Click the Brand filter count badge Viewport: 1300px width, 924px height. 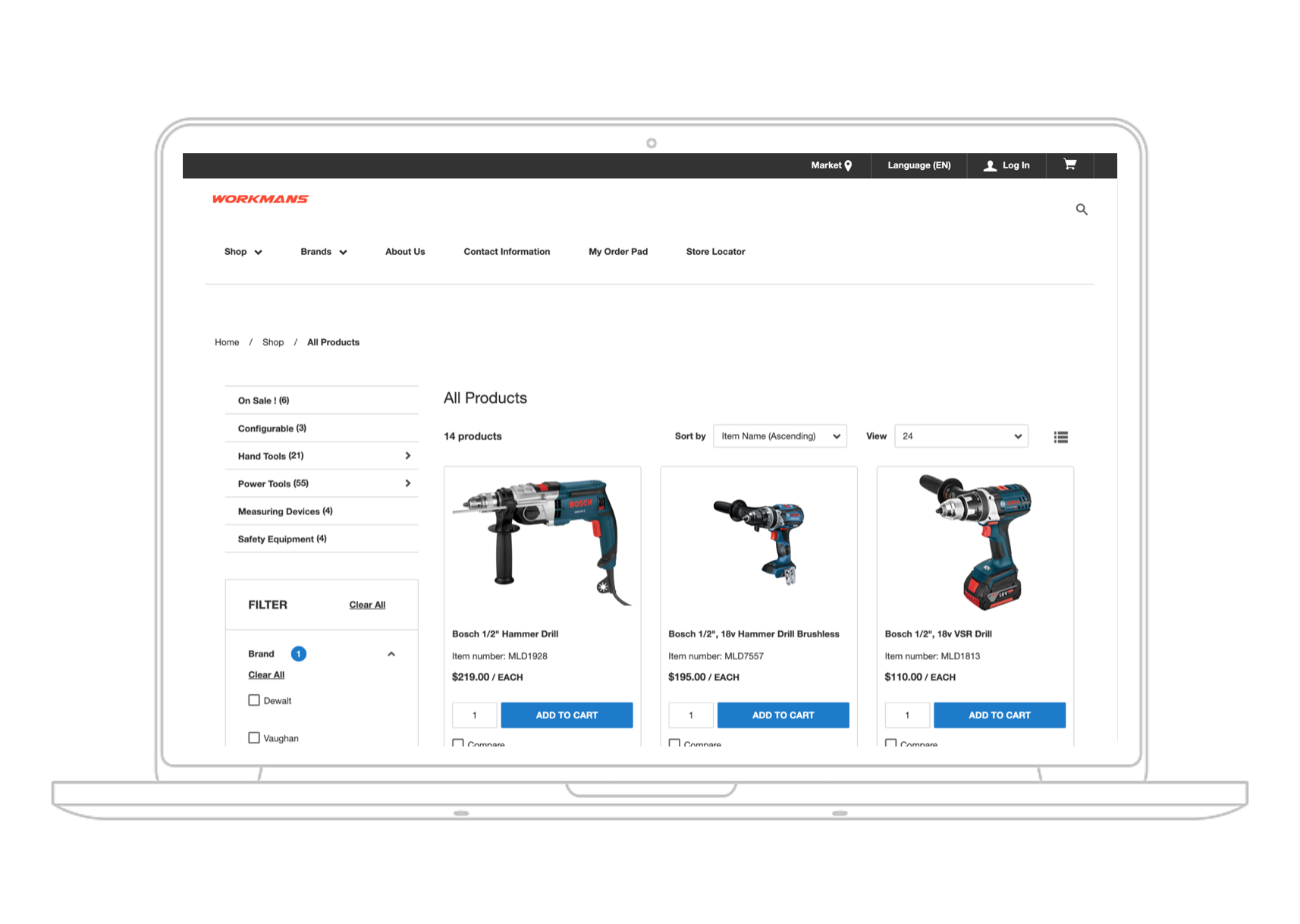coord(299,654)
